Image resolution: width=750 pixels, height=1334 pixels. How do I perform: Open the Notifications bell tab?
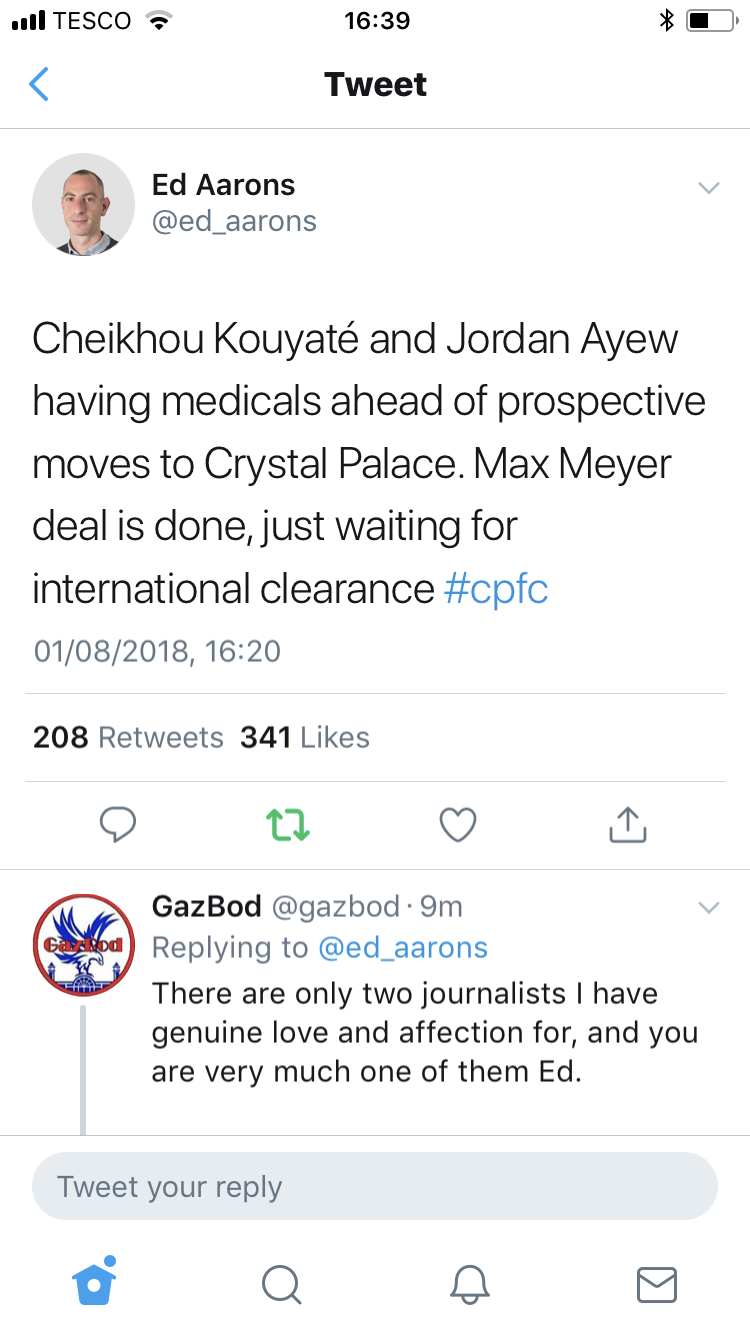pyautogui.click(x=470, y=1284)
